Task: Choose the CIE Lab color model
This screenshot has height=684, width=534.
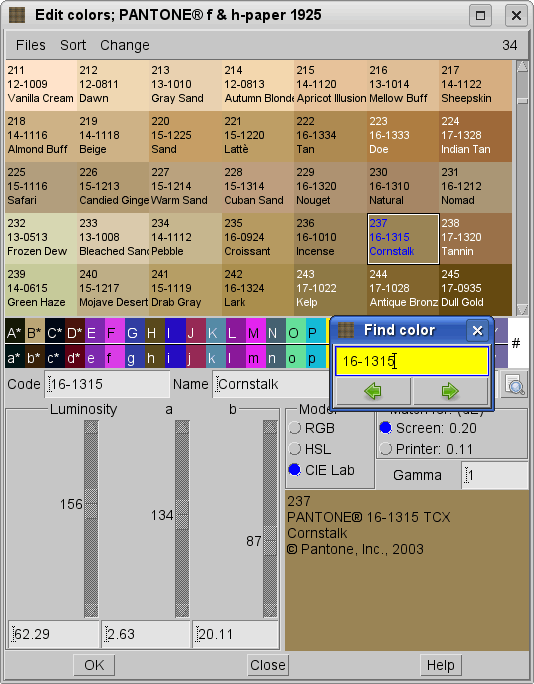Action: (x=322, y=470)
